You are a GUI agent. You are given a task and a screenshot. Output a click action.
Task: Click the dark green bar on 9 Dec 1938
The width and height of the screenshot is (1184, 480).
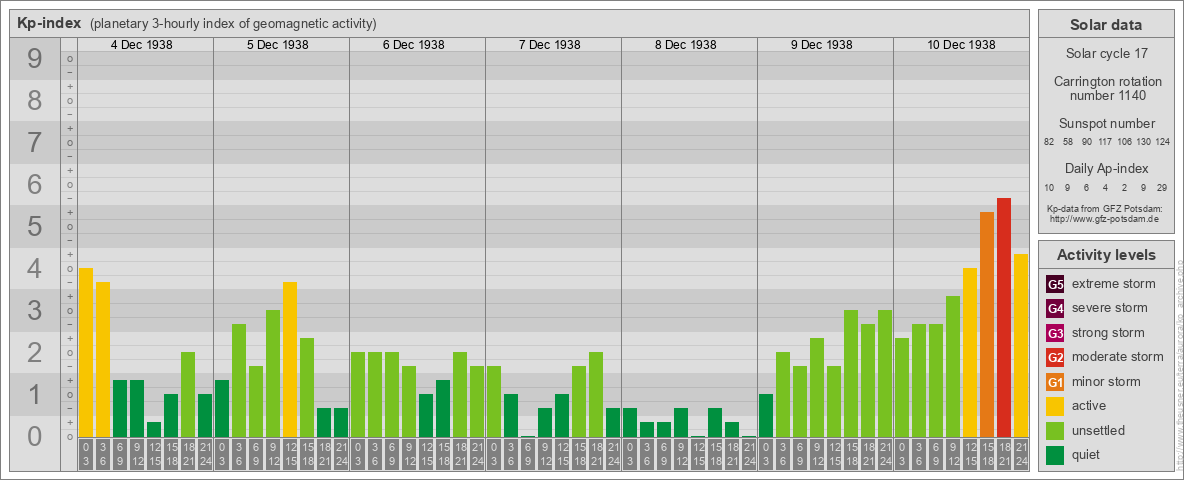(x=766, y=416)
